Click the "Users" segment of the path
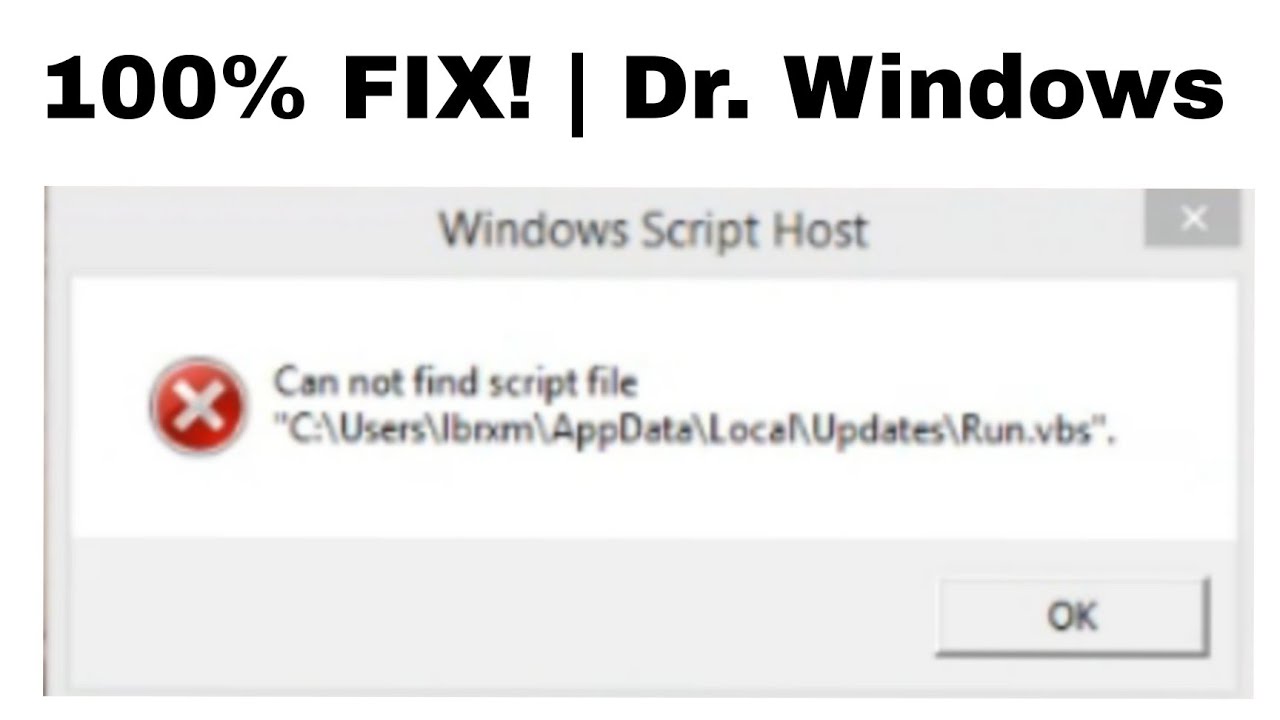This screenshot has width=1280, height=720. (385, 434)
